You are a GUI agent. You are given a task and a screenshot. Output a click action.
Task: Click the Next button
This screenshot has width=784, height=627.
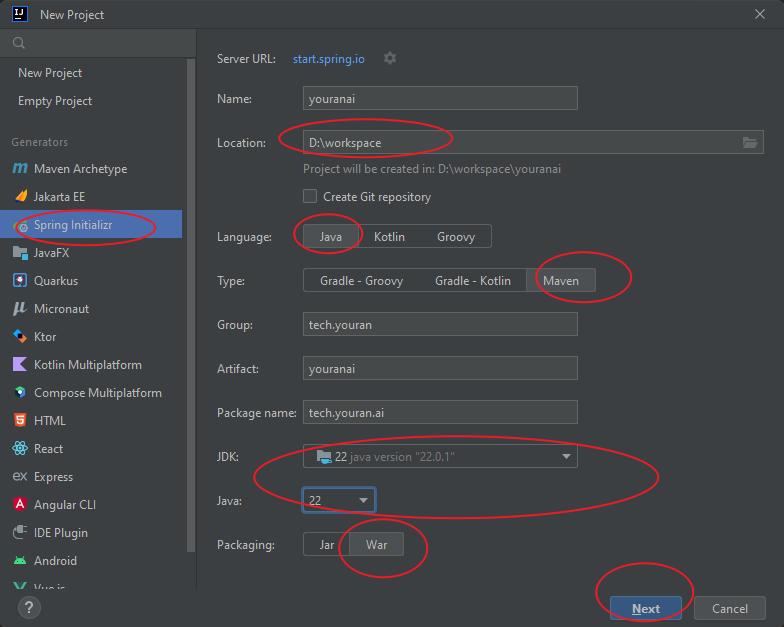[646, 608]
